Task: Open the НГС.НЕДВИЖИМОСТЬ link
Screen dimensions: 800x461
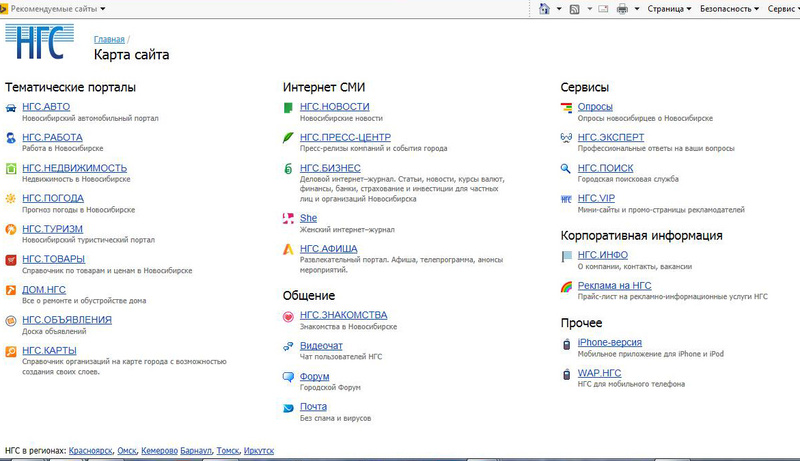Action: (x=74, y=168)
